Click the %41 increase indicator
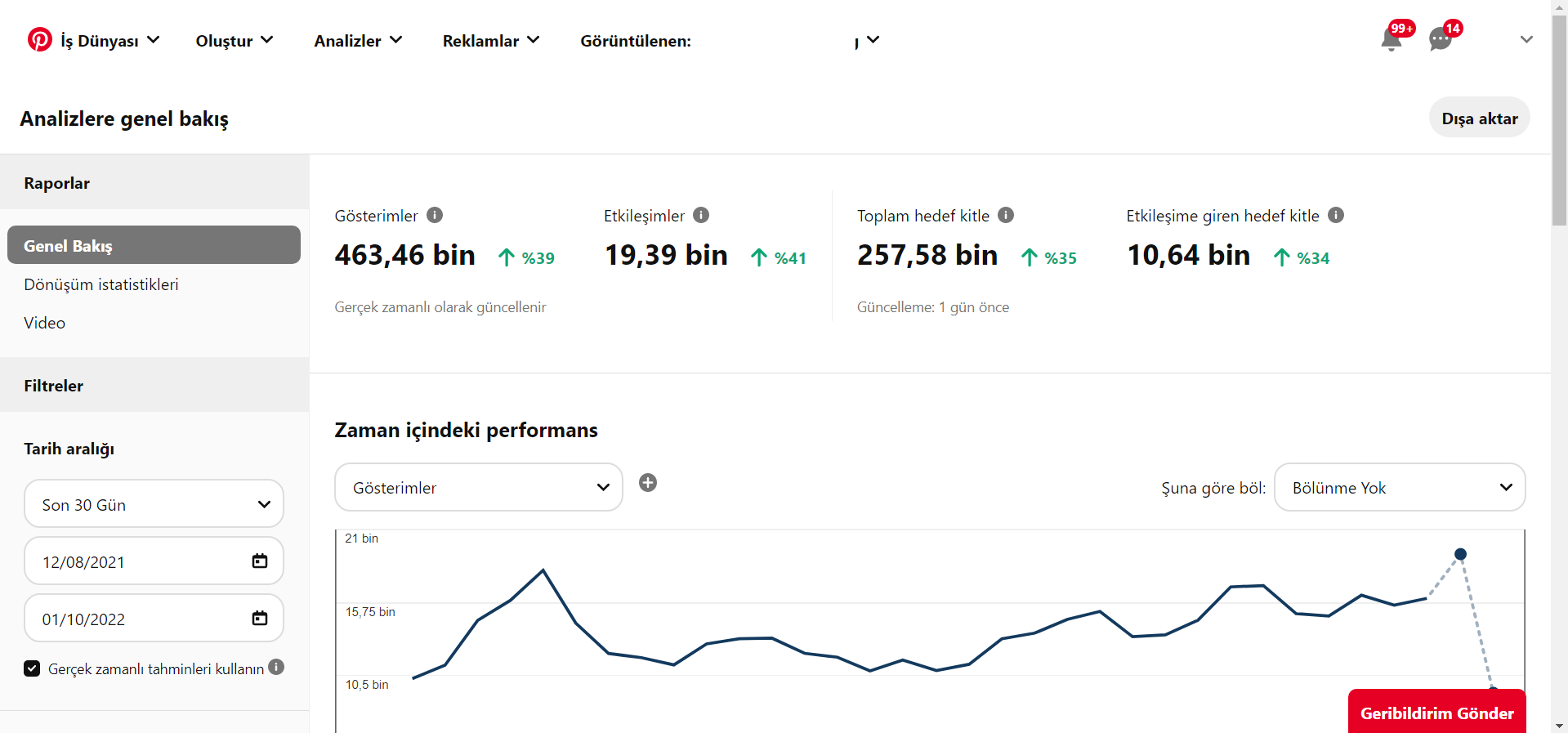This screenshot has height=733, width=1568. click(x=780, y=258)
